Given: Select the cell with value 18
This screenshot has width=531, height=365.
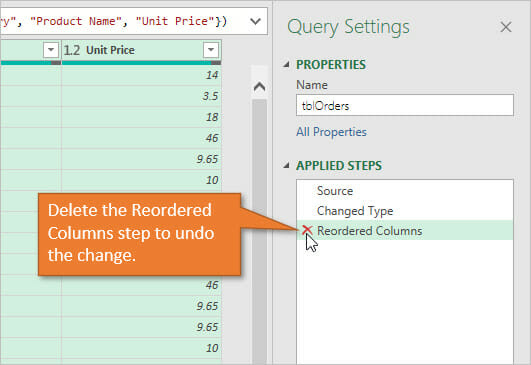Looking at the screenshot, I should pos(141,117).
